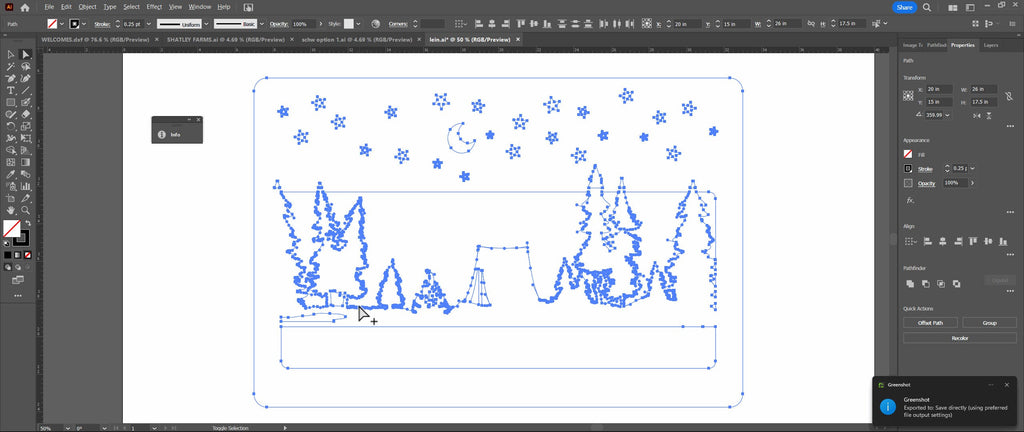Click vertical align top in Properties panel
Image resolution: width=1024 pixels, height=432 pixels.
pyautogui.click(x=974, y=241)
